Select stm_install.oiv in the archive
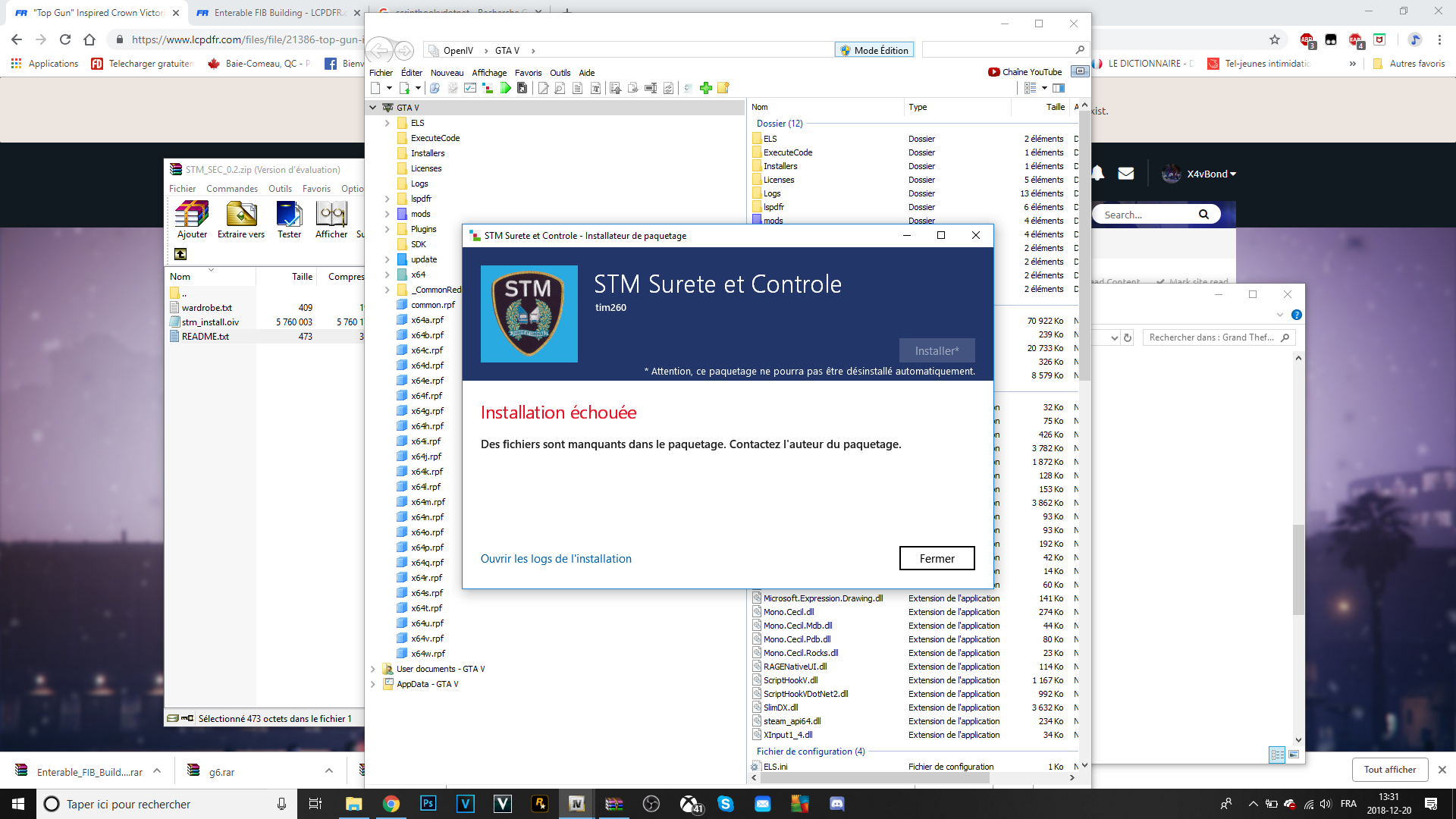The height and width of the screenshot is (819, 1456). (210, 322)
